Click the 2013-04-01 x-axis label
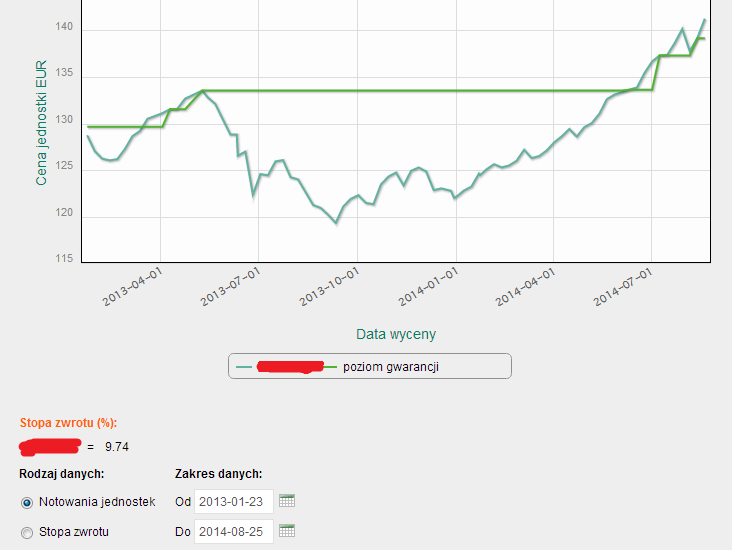 133,286
